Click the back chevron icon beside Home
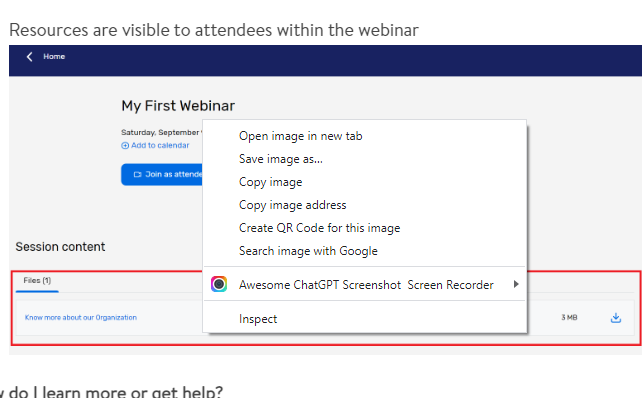The image size is (642, 398). coord(29,57)
